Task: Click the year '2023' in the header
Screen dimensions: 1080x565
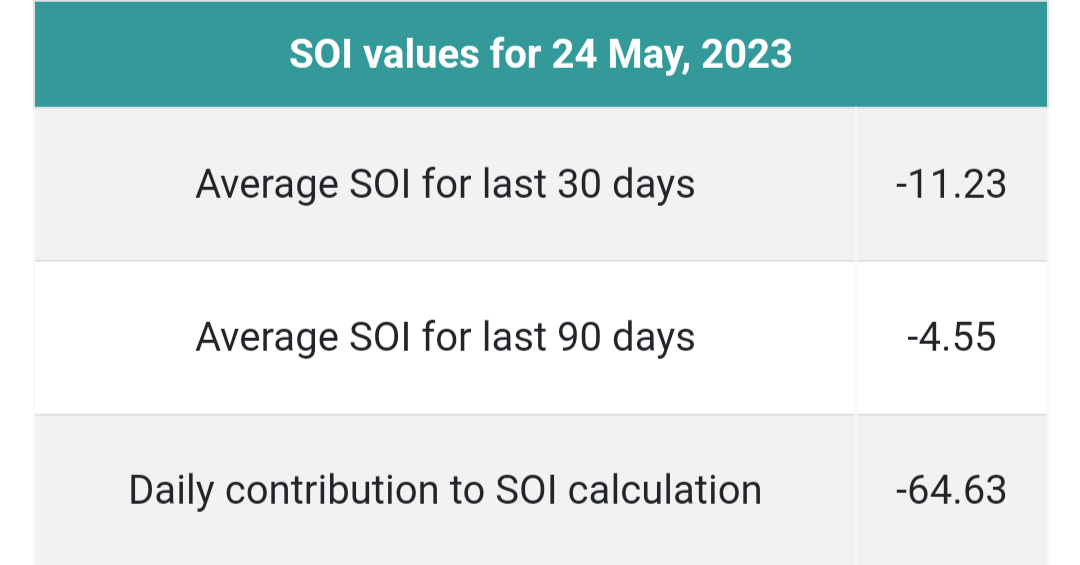Action: 747,54
